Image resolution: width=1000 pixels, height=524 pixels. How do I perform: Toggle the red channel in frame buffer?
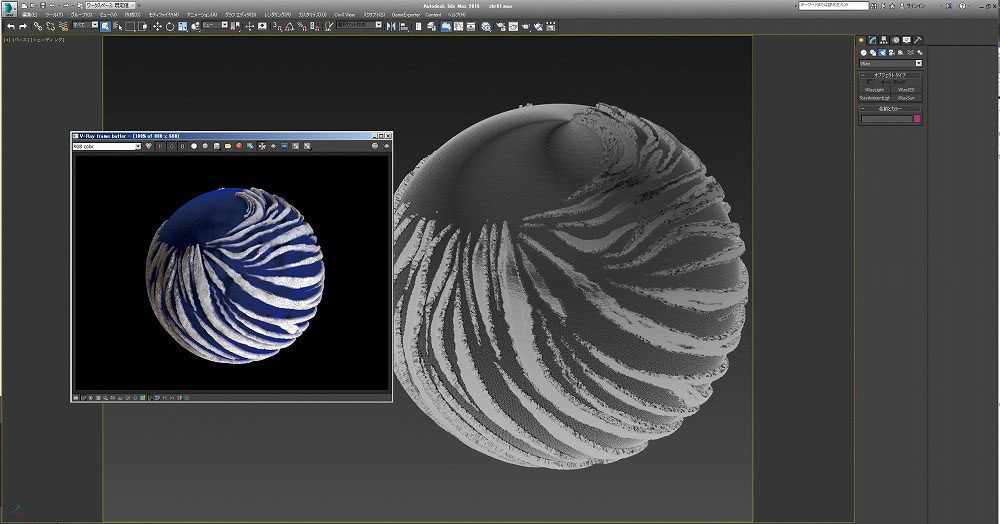160,146
